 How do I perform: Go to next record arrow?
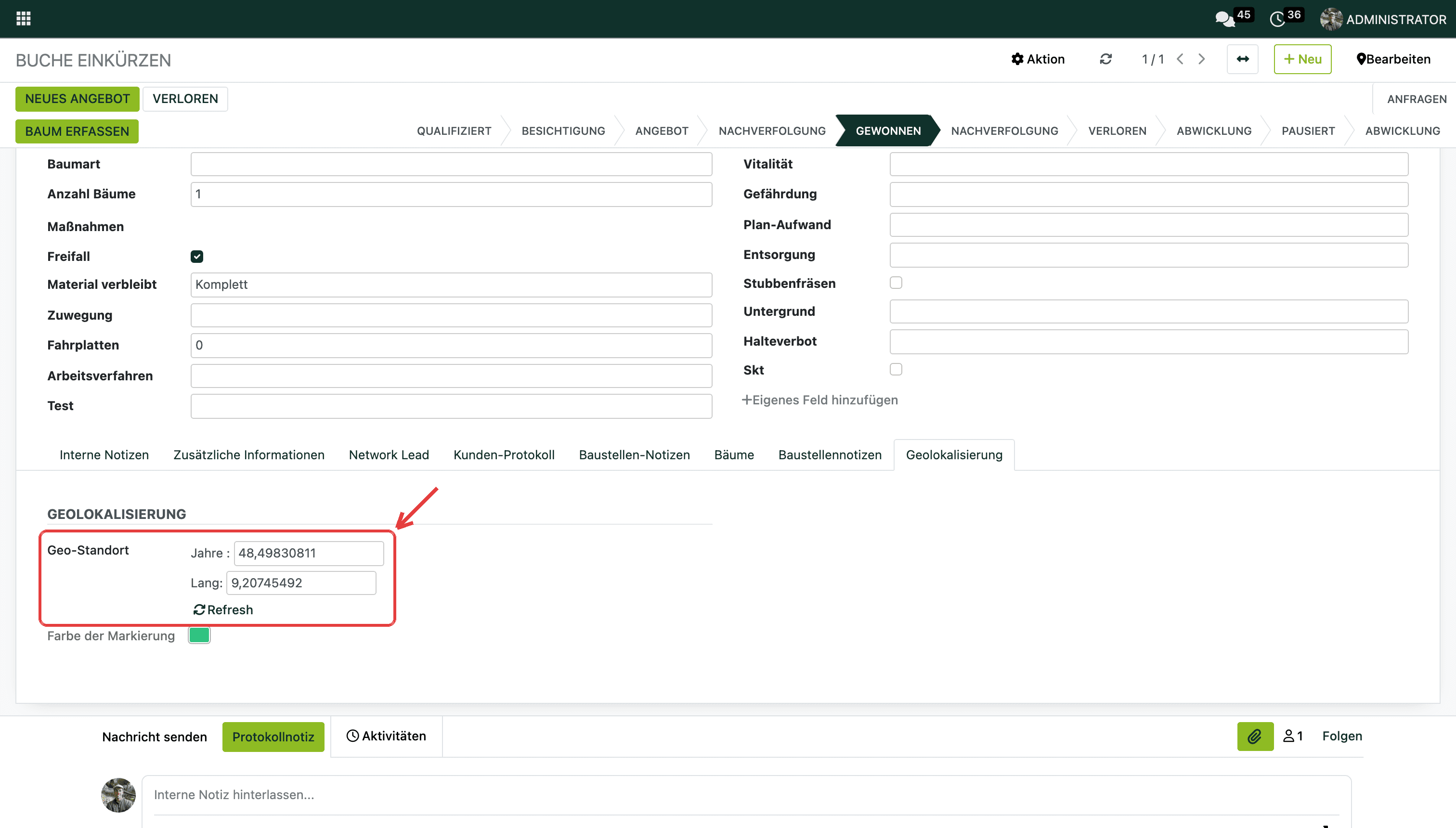(x=1202, y=59)
